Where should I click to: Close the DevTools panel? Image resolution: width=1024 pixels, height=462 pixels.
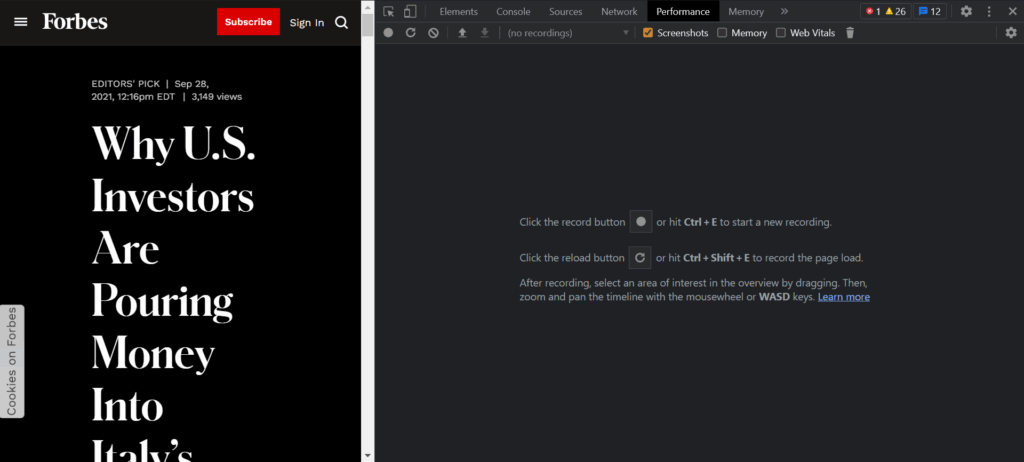(1012, 11)
